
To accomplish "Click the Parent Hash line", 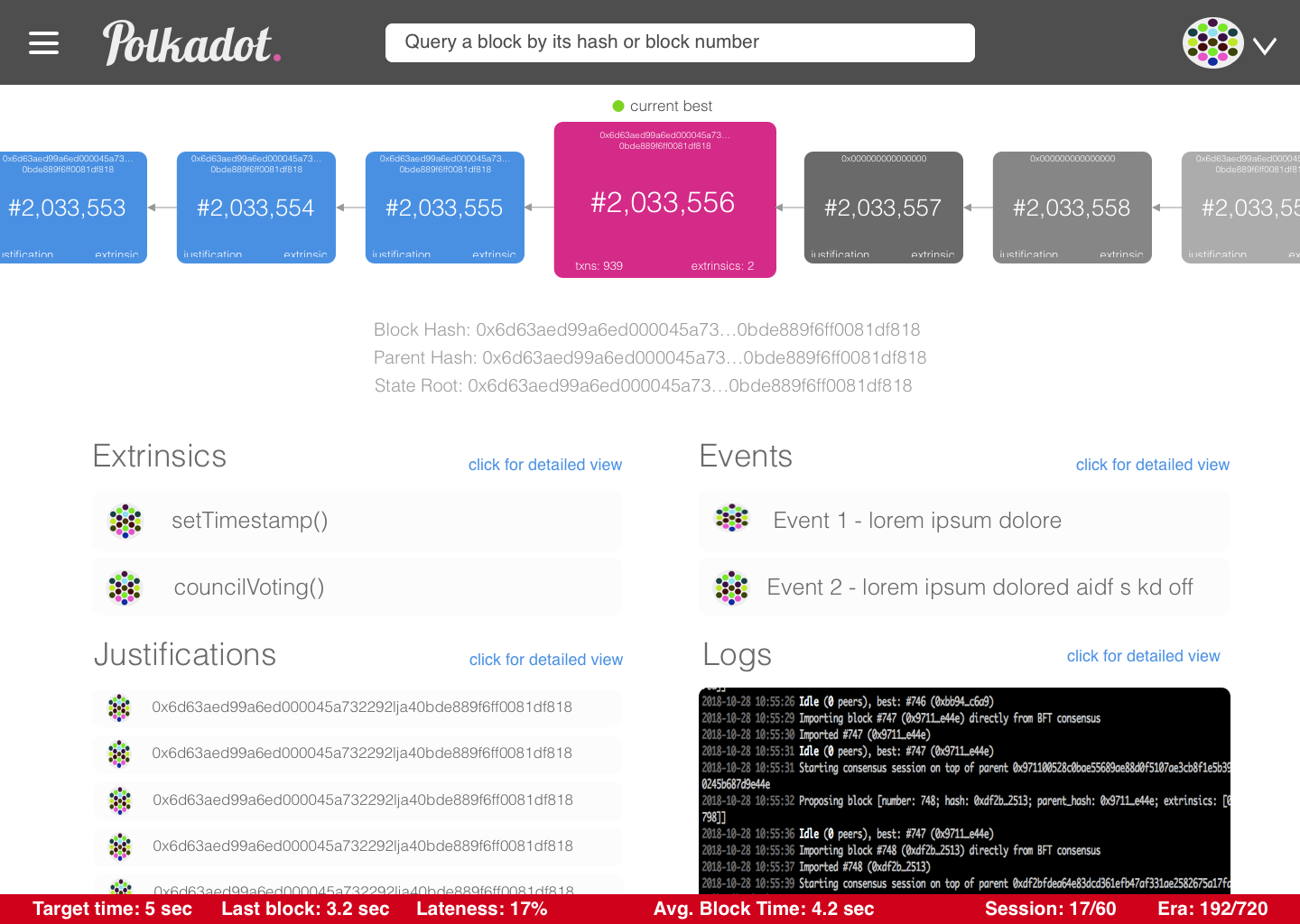I will 650,357.
